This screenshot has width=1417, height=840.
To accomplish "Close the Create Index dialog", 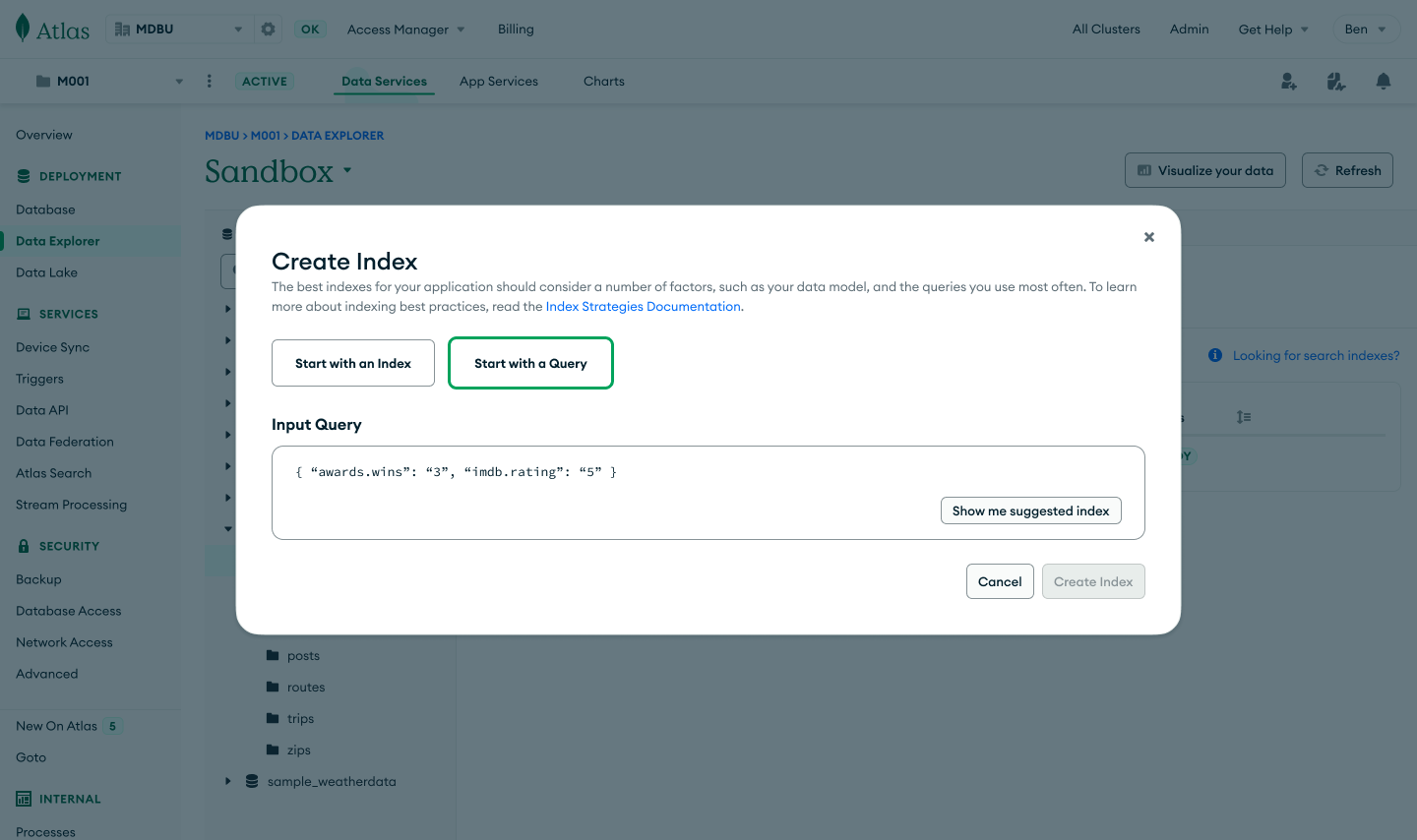I will pos(1149,237).
